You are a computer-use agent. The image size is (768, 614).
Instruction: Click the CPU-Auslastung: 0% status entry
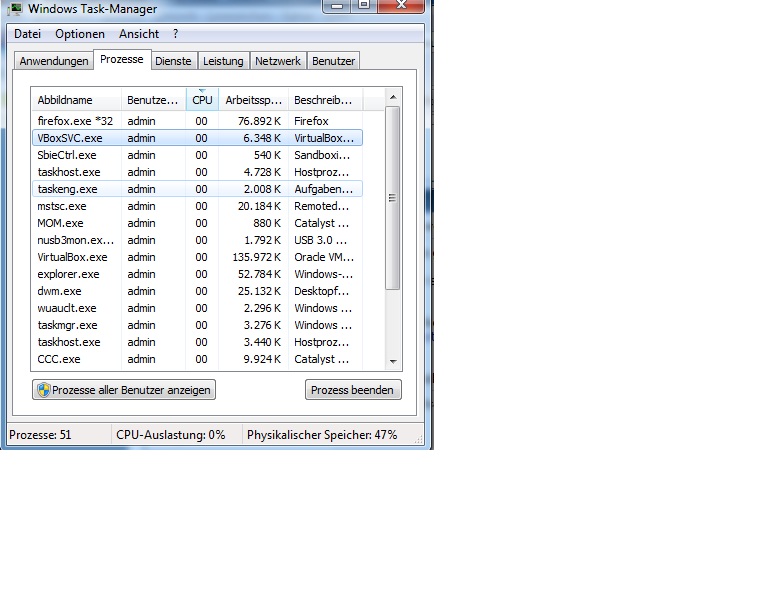pyautogui.click(x=170, y=435)
